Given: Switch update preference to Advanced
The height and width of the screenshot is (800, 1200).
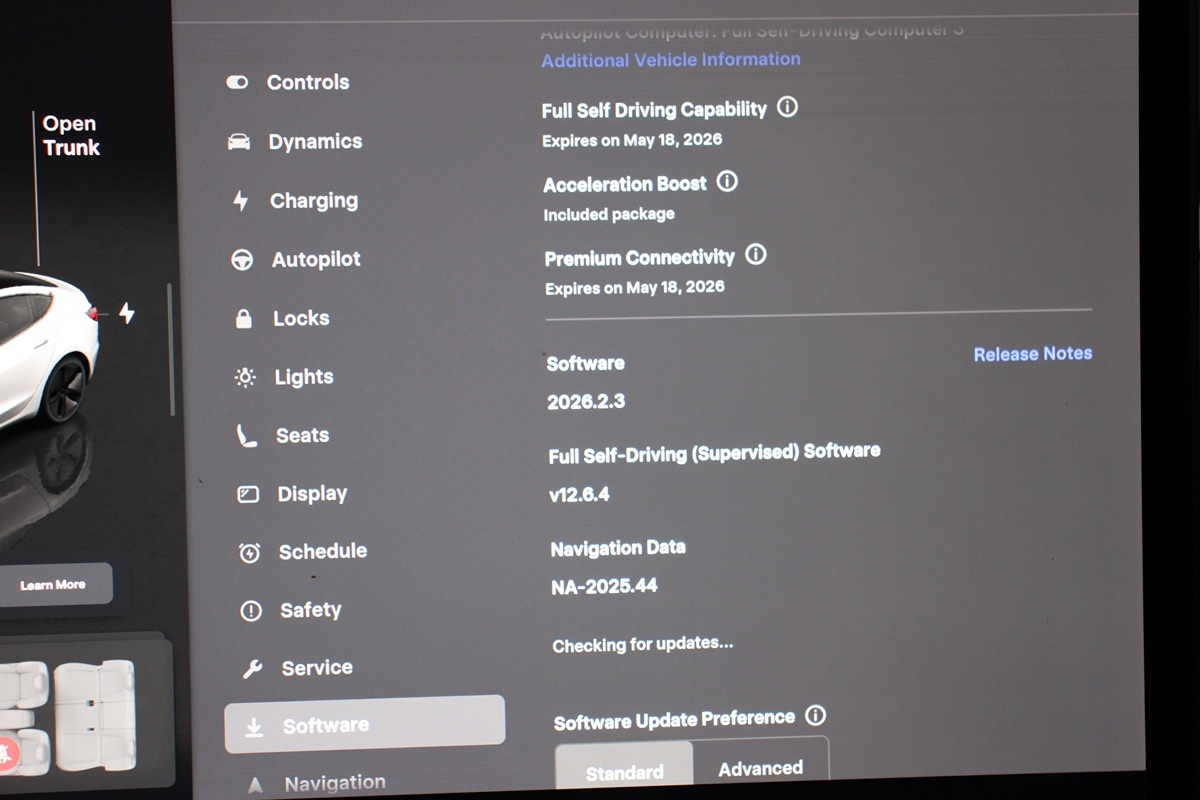Looking at the screenshot, I should [x=760, y=768].
